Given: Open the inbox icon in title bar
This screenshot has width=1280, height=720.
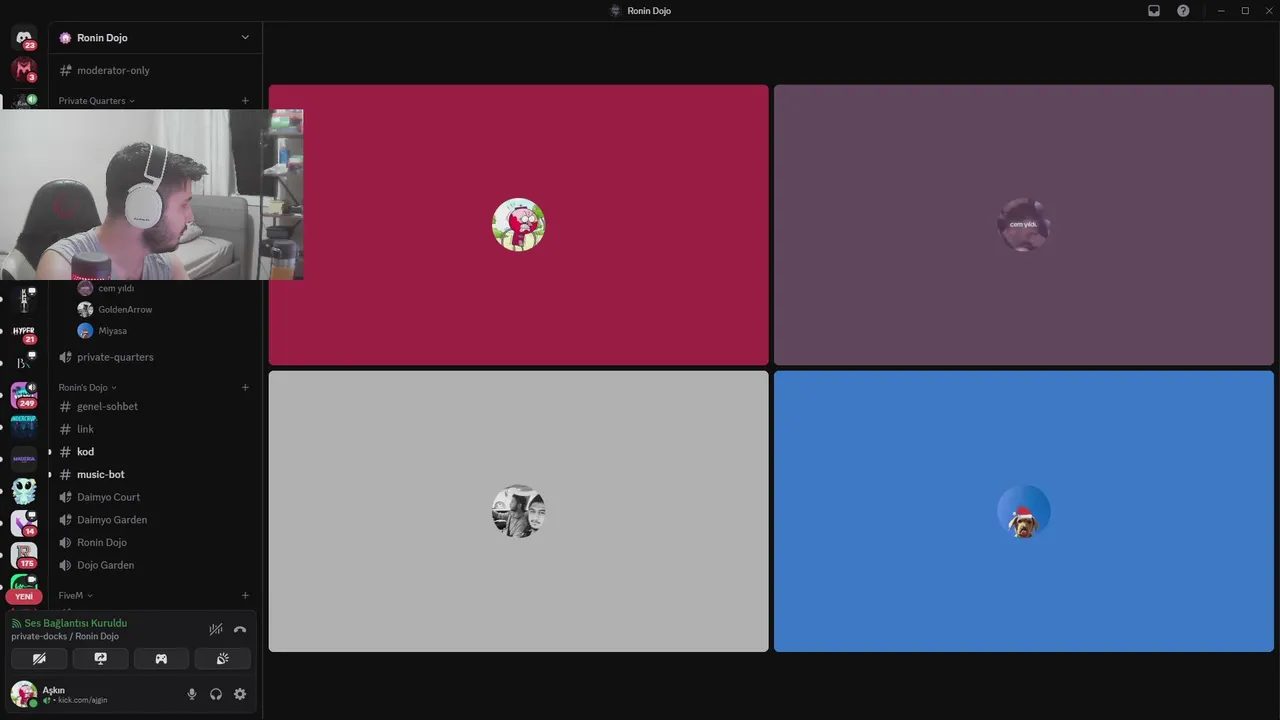Looking at the screenshot, I should tap(1154, 10).
